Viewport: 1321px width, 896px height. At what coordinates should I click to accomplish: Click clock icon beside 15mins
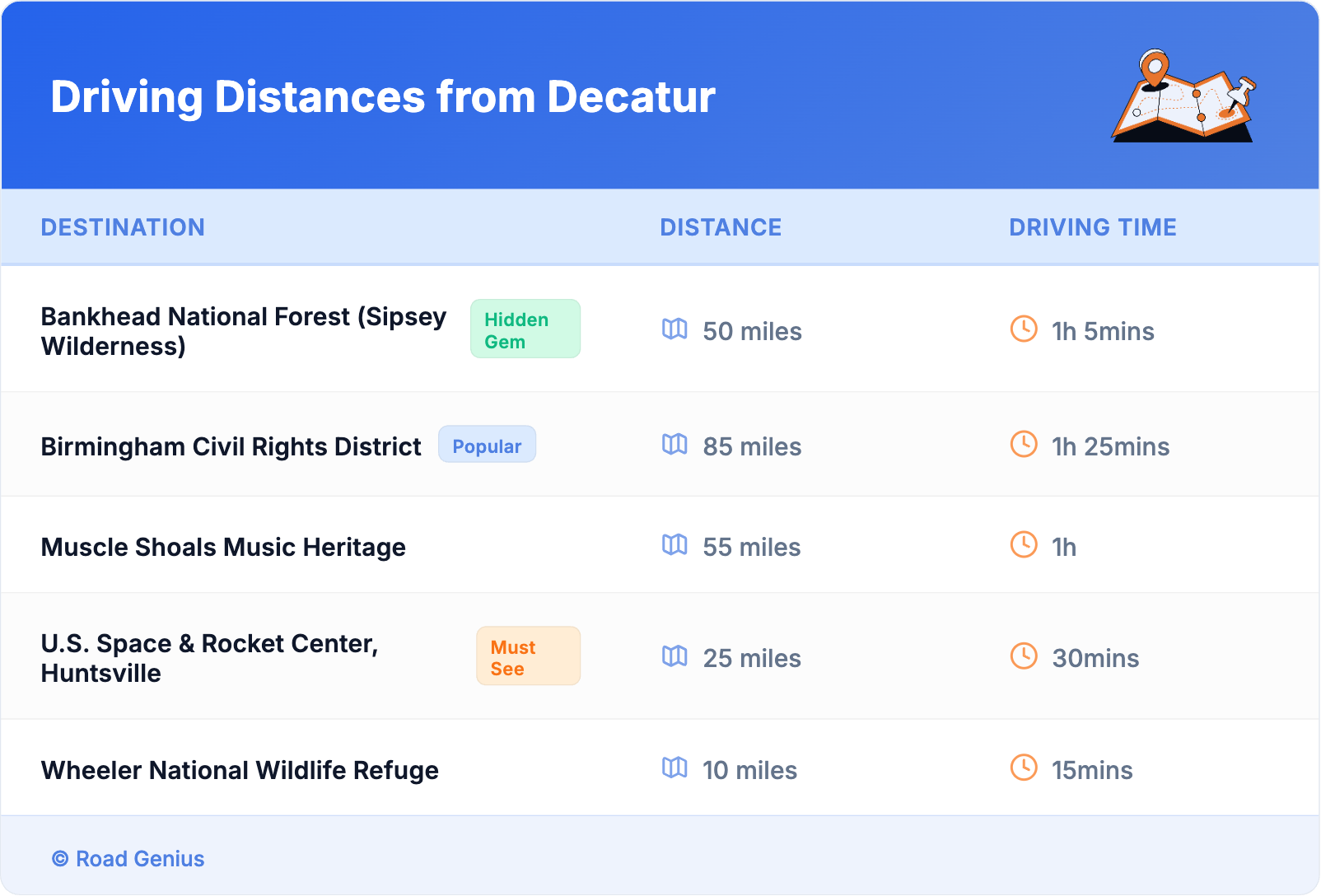click(1024, 768)
